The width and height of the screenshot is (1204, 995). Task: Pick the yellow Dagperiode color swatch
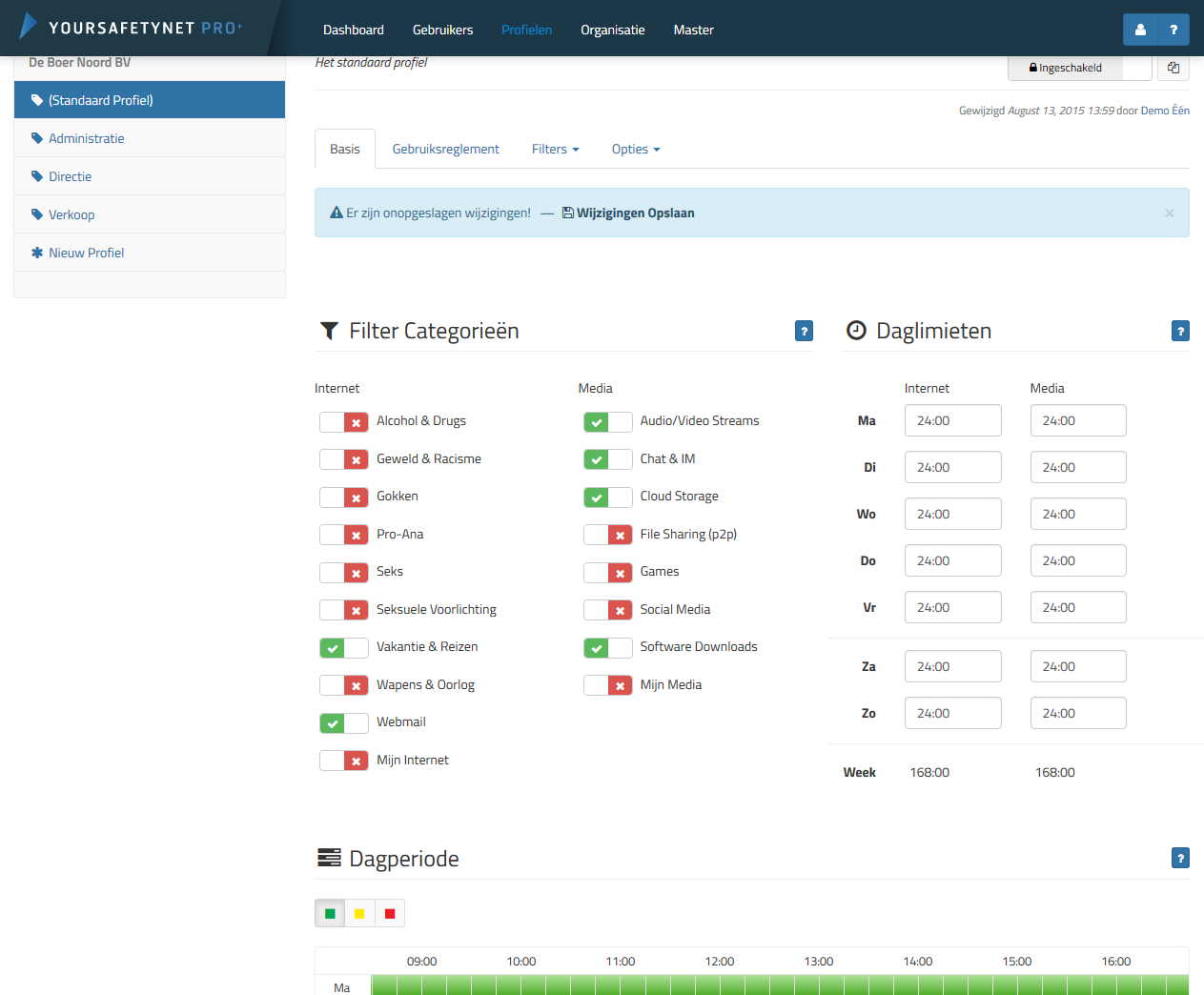pos(359,913)
